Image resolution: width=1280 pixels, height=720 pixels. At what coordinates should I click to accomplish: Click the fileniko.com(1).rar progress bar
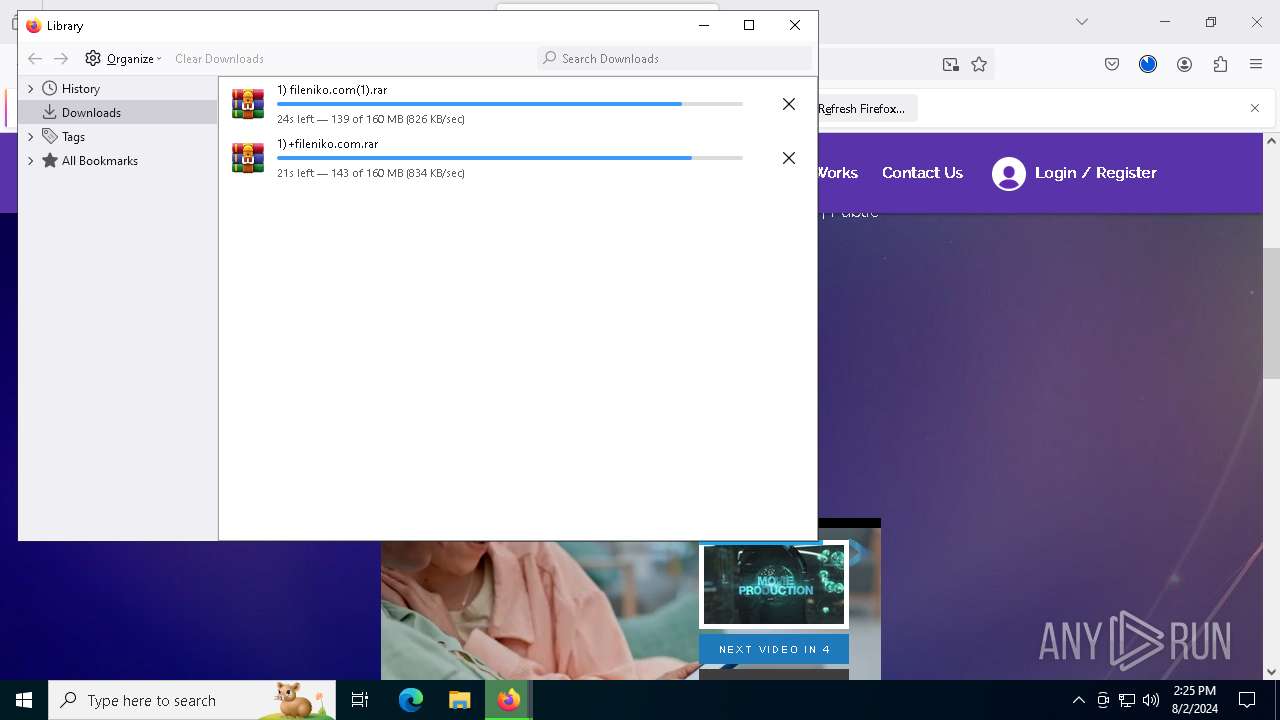[x=510, y=104]
